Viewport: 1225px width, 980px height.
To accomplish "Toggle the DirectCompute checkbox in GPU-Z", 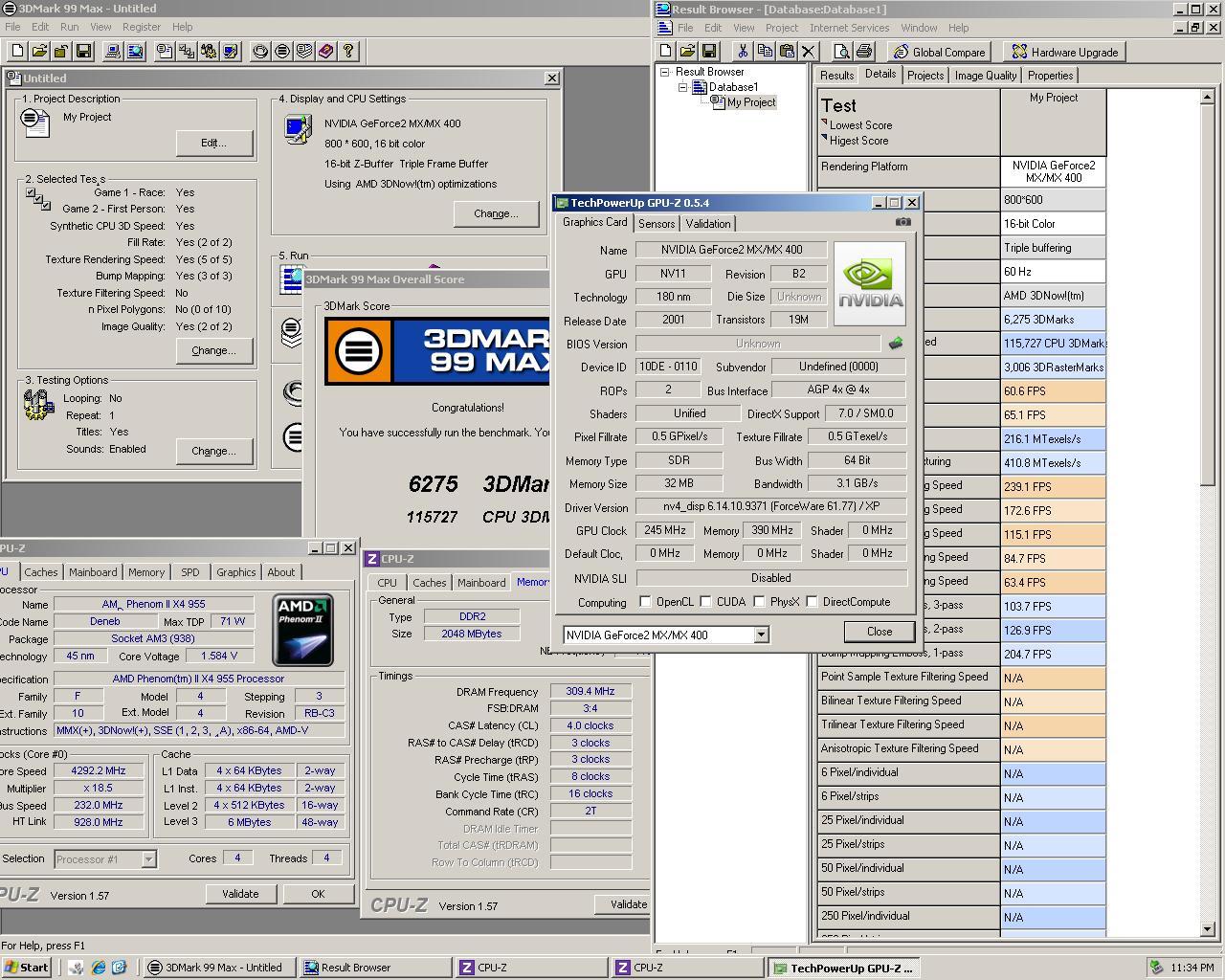I will coord(812,602).
